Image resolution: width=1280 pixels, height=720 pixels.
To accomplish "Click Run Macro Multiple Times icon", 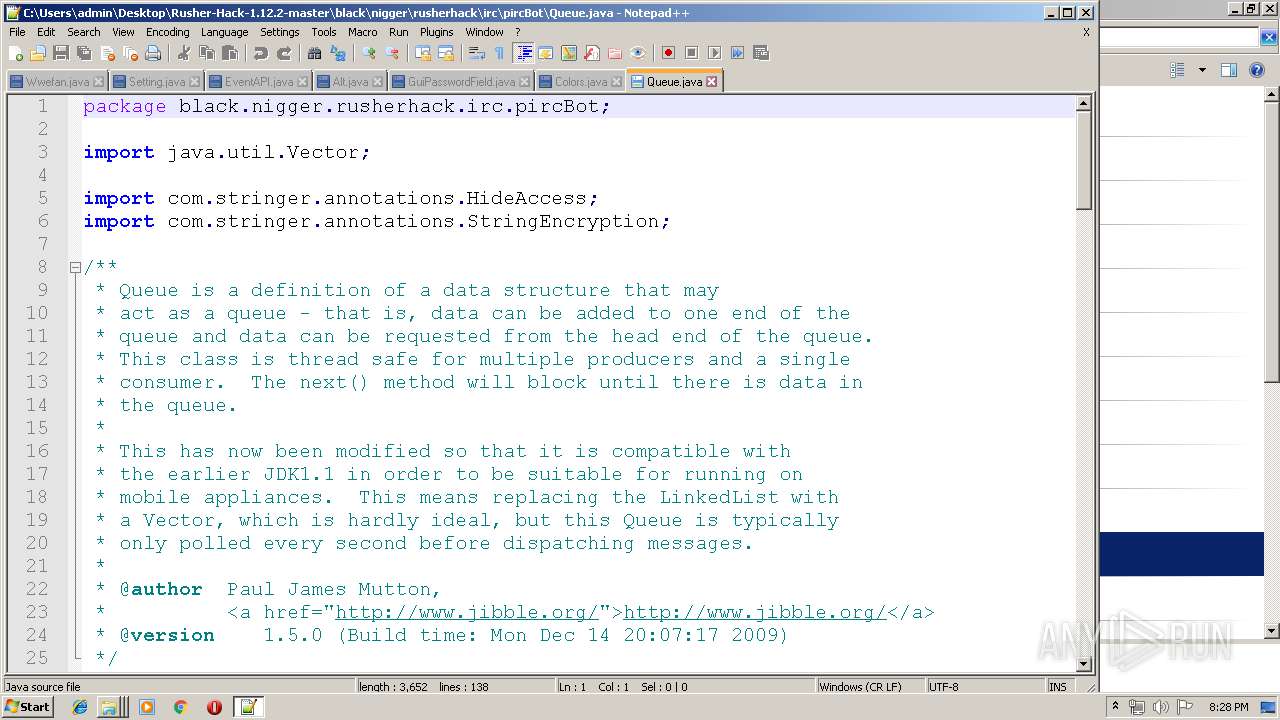I will point(737,53).
